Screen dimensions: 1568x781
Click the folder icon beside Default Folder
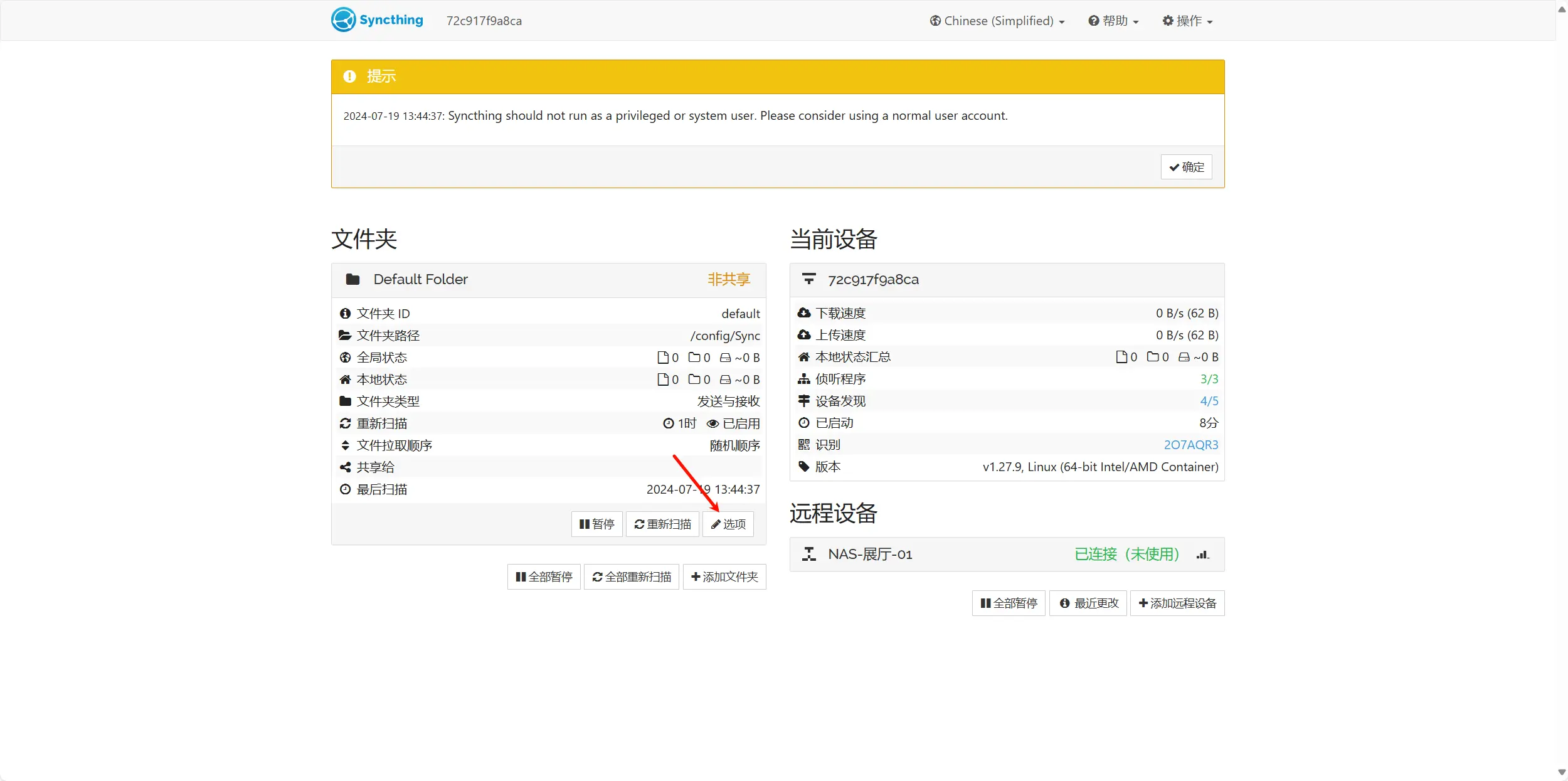[x=352, y=279]
